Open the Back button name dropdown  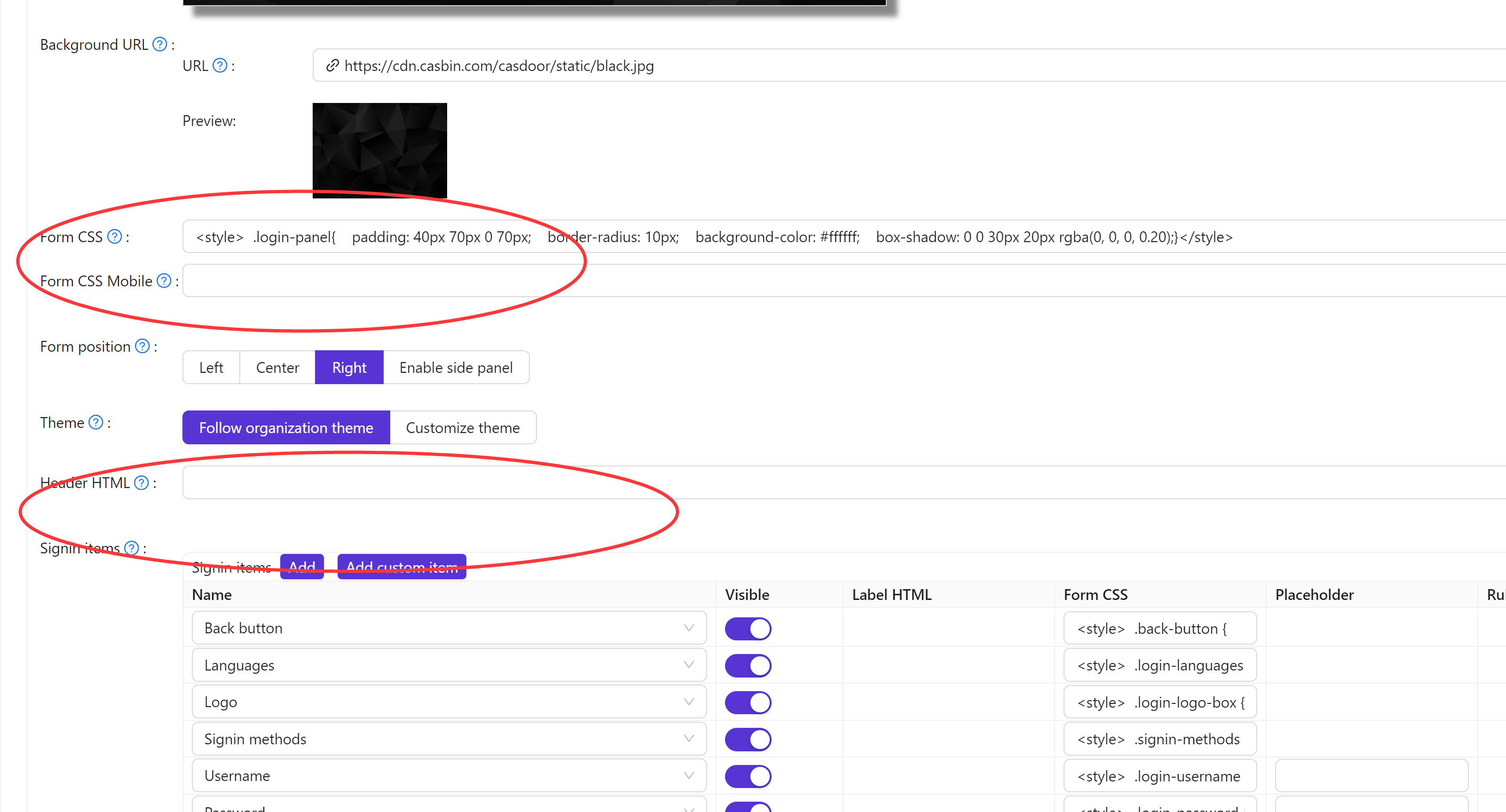pos(449,629)
